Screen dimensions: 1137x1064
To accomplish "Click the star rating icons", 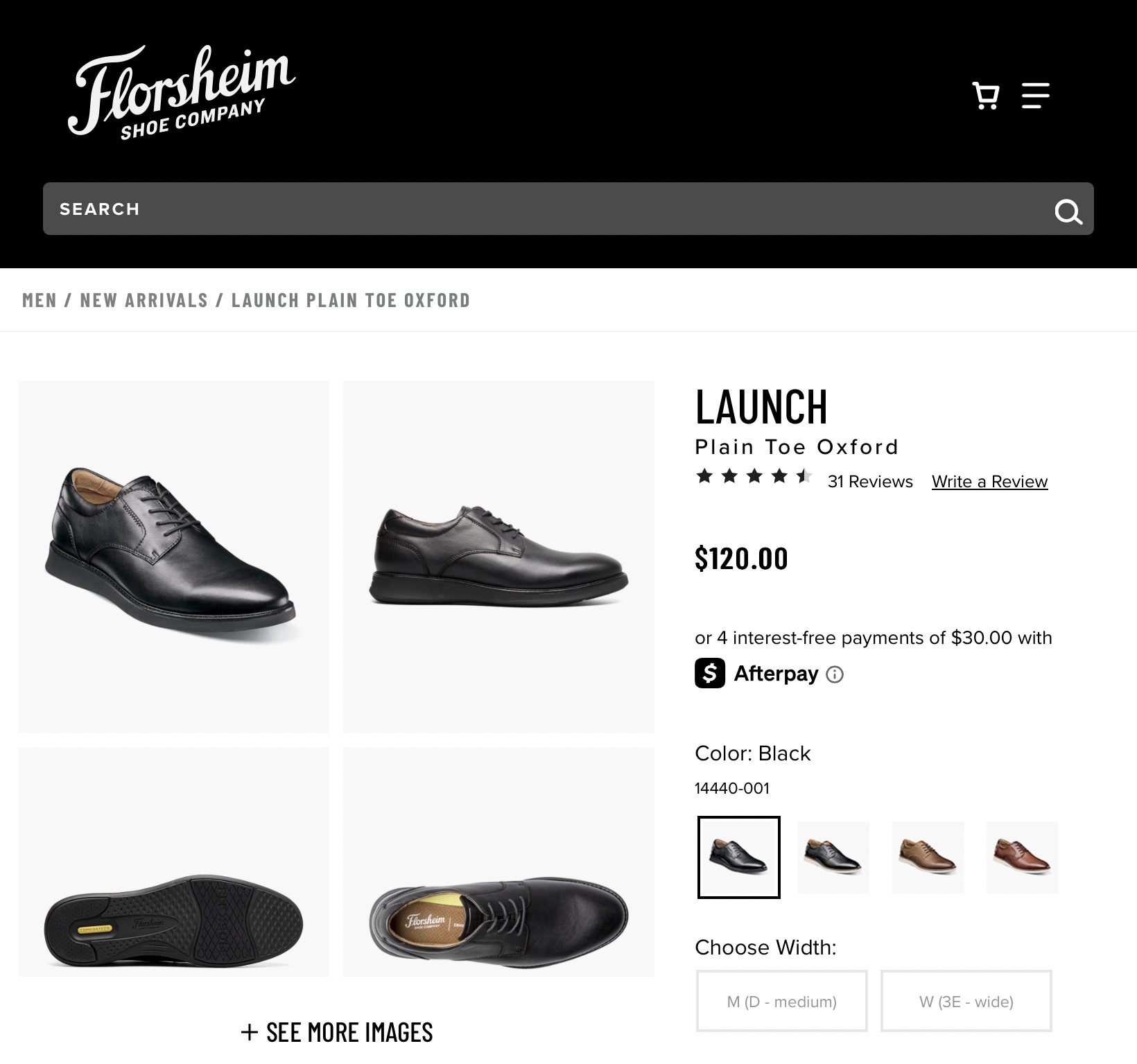I will pyautogui.click(x=754, y=476).
